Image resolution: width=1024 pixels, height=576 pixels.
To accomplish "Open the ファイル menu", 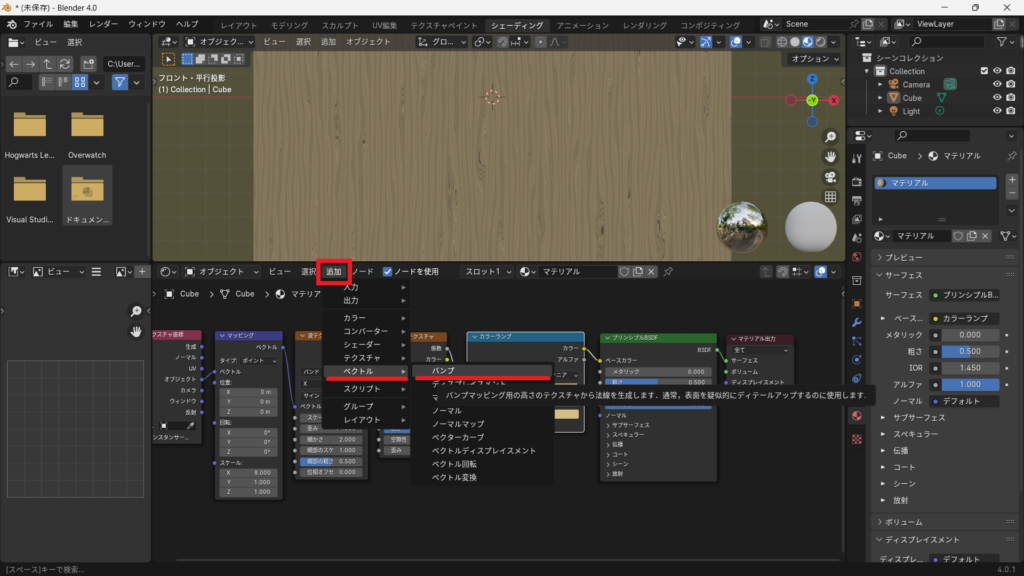I will tap(38, 24).
